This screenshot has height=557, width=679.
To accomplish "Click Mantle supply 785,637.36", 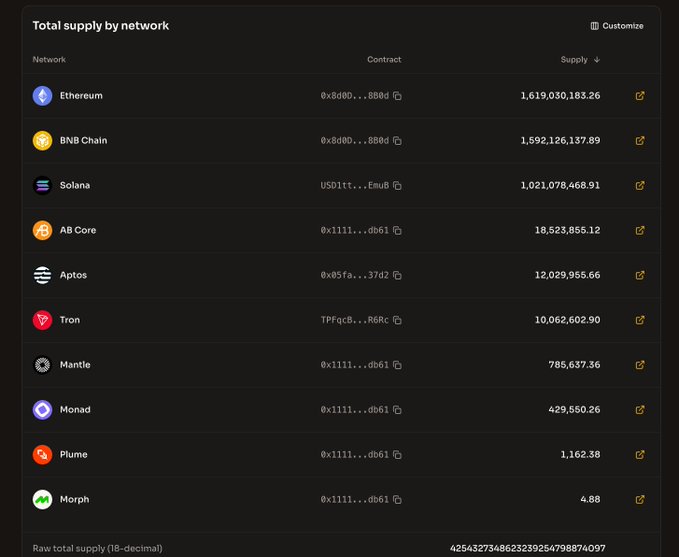I will [x=574, y=365].
